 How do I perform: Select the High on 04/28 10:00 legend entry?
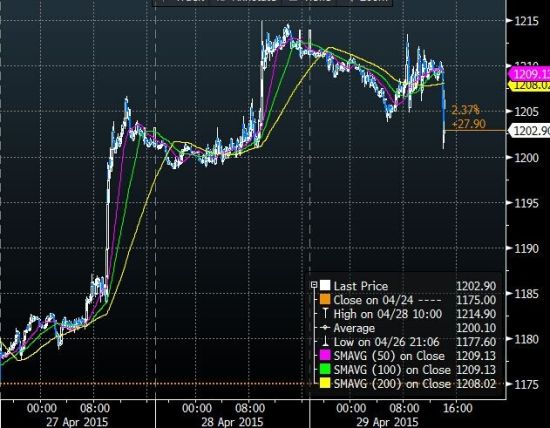click(x=388, y=314)
